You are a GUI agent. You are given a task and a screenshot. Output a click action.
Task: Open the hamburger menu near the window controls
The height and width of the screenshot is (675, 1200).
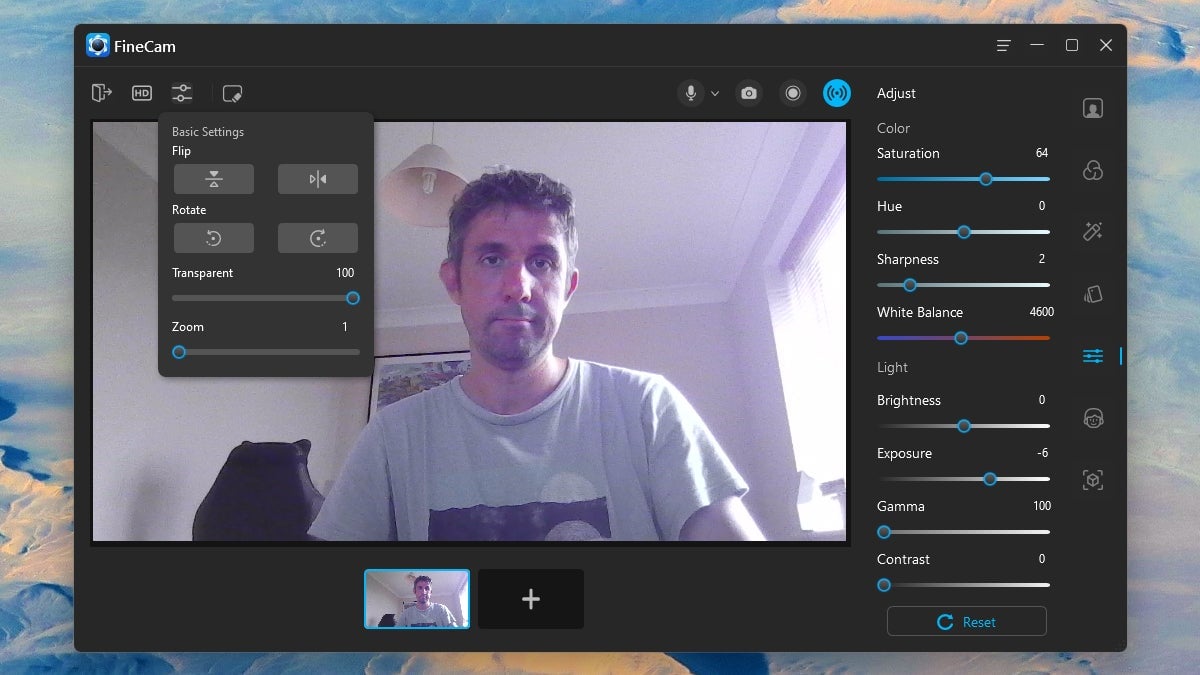1003,45
